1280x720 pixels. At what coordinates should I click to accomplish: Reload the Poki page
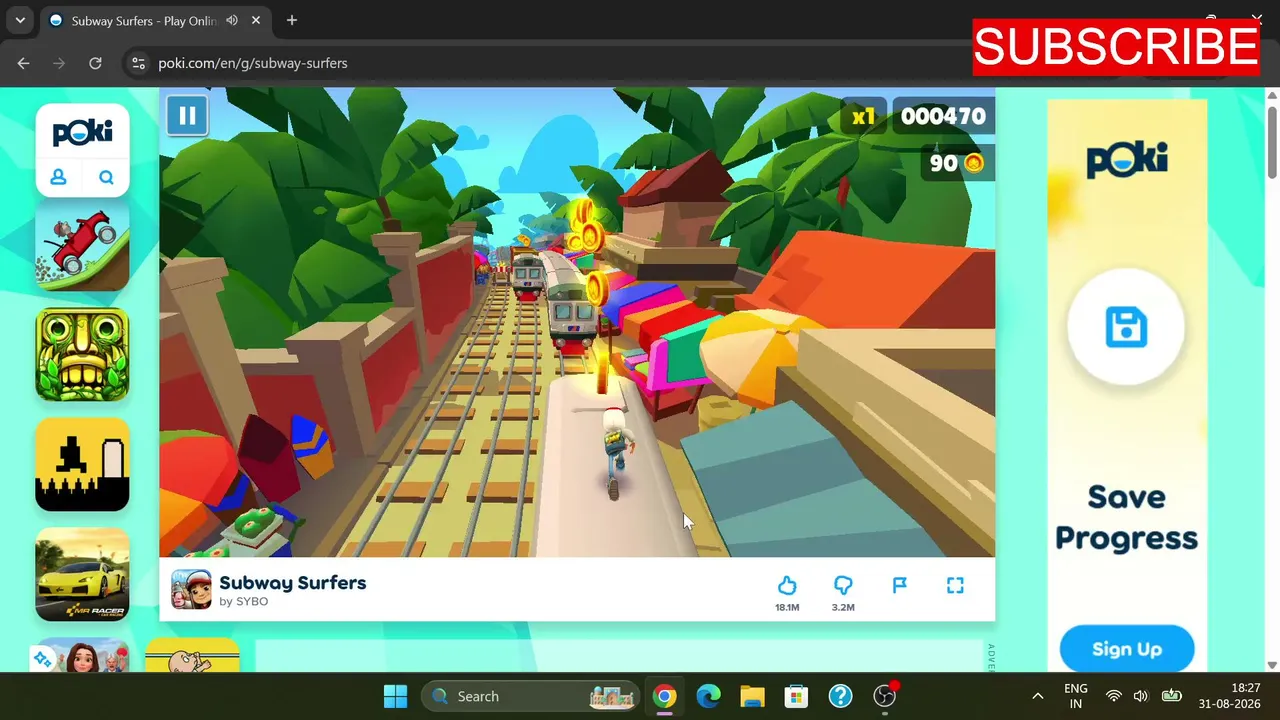pyautogui.click(x=95, y=63)
